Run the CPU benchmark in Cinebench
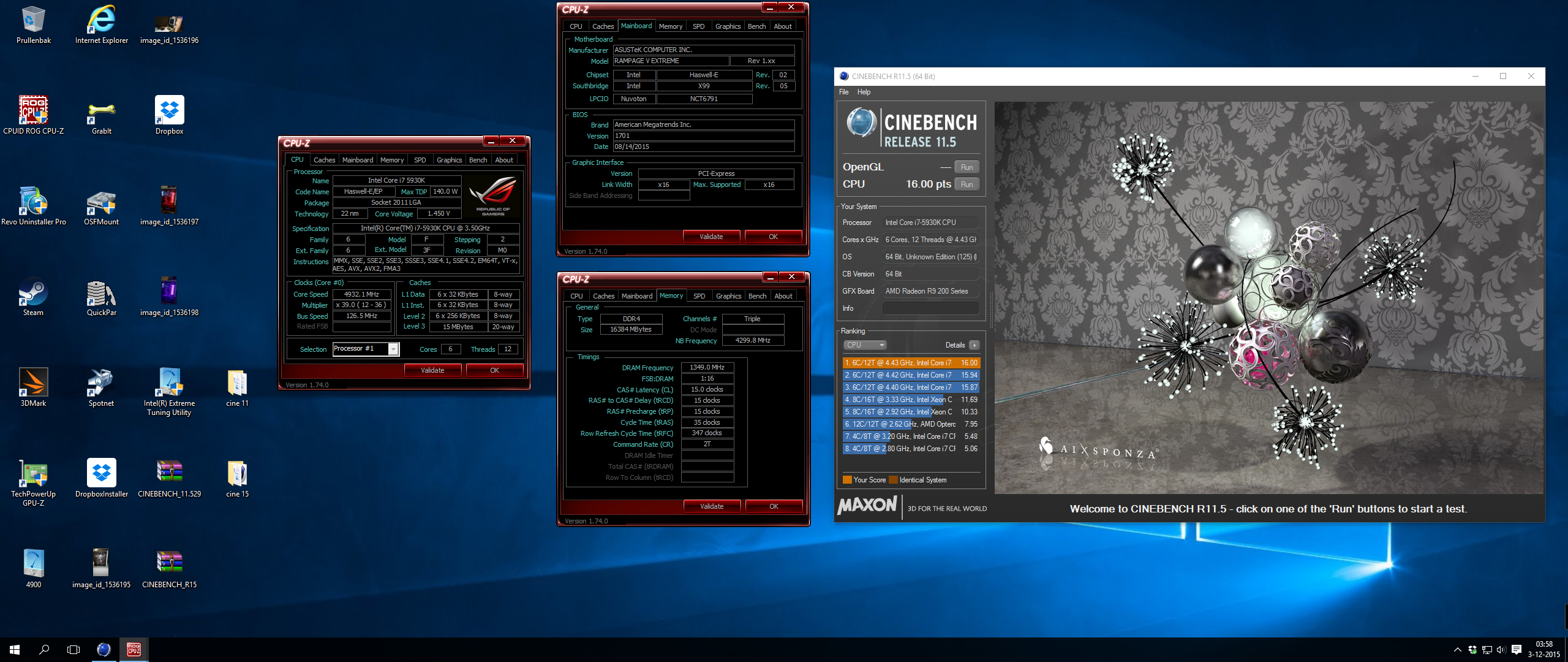The height and width of the screenshot is (662, 1568). (x=967, y=185)
